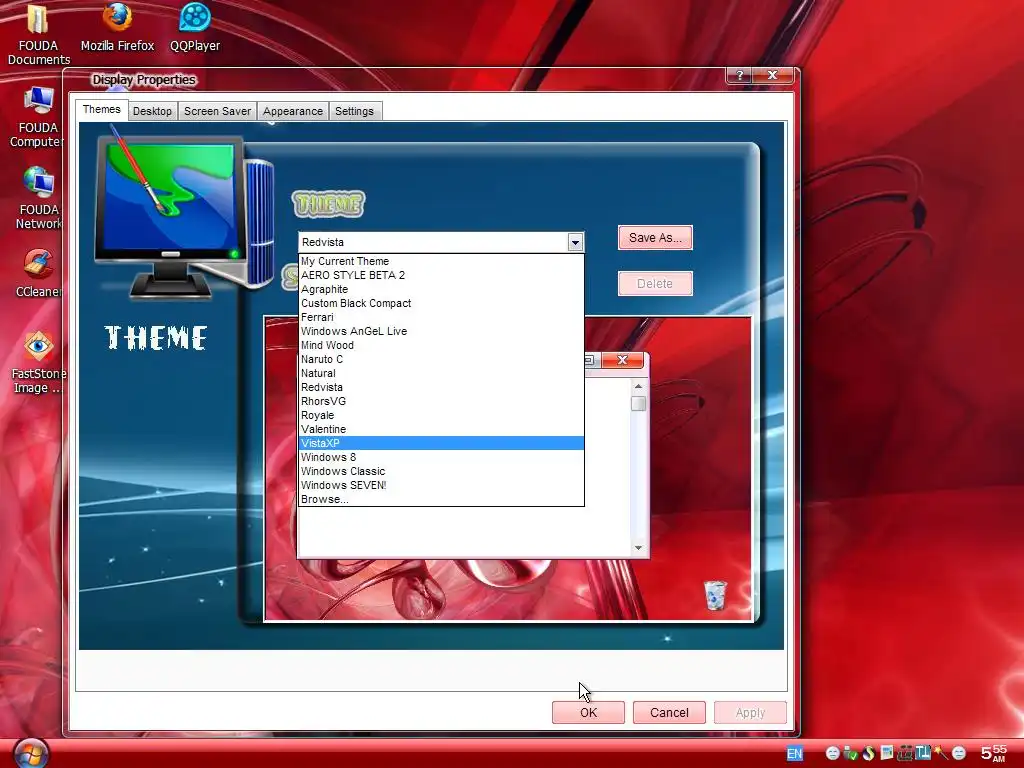The image size is (1024, 768).
Task: Open FOUDA Network desktop icon
Action: point(38,199)
